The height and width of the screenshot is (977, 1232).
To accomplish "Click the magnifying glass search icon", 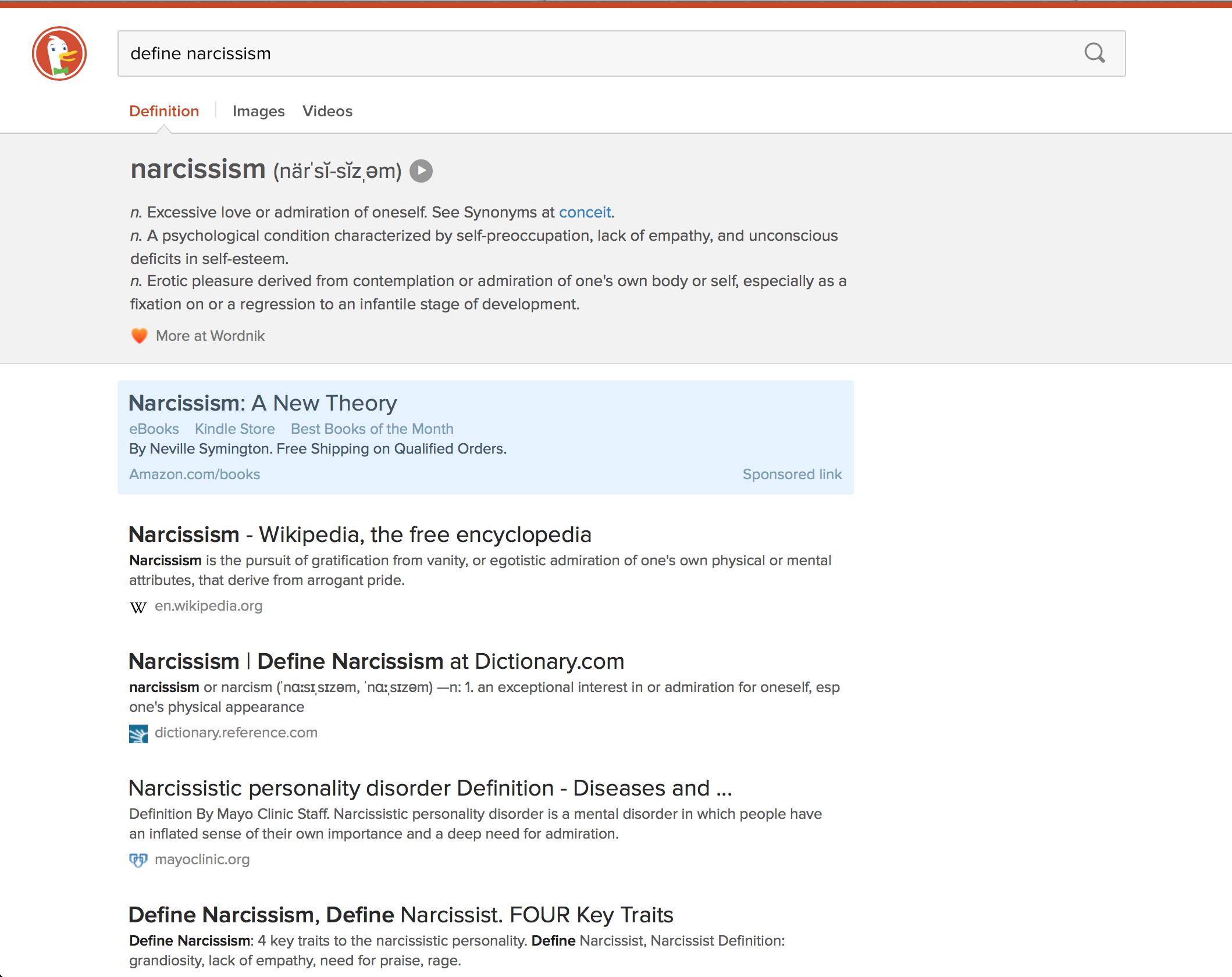I will click(x=1094, y=53).
